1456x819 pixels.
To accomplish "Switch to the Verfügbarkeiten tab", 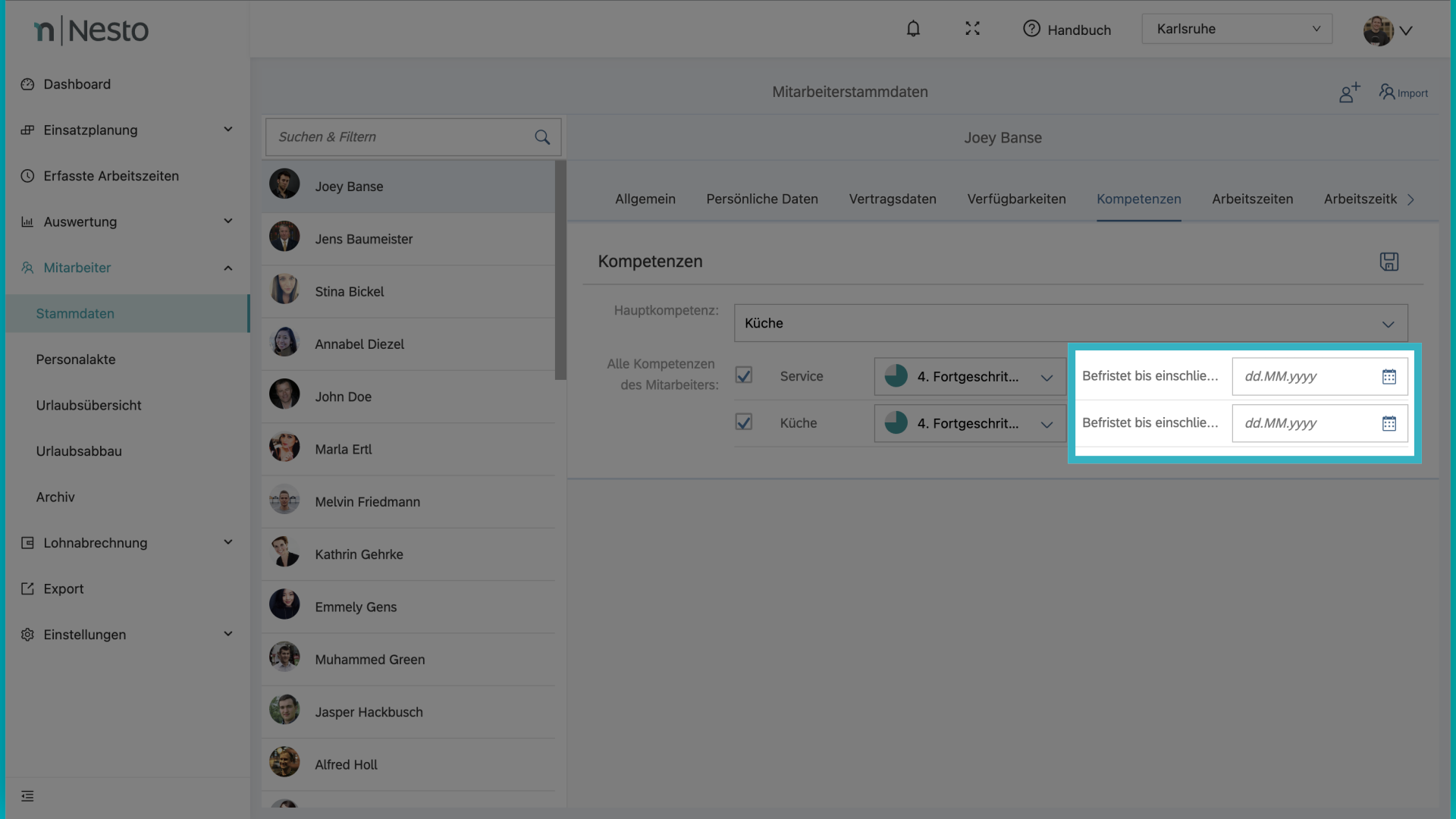I will click(x=1016, y=199).
